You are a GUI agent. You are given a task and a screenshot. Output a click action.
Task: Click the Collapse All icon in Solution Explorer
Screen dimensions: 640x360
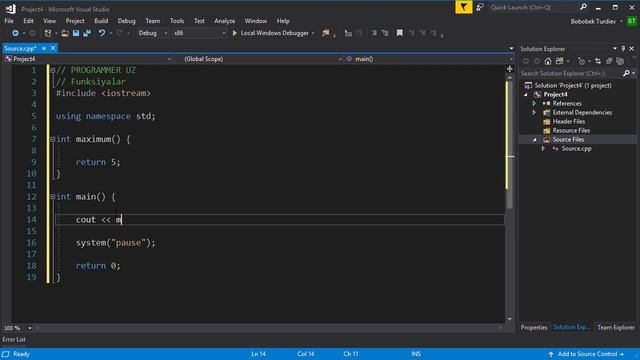pos(609,61)
